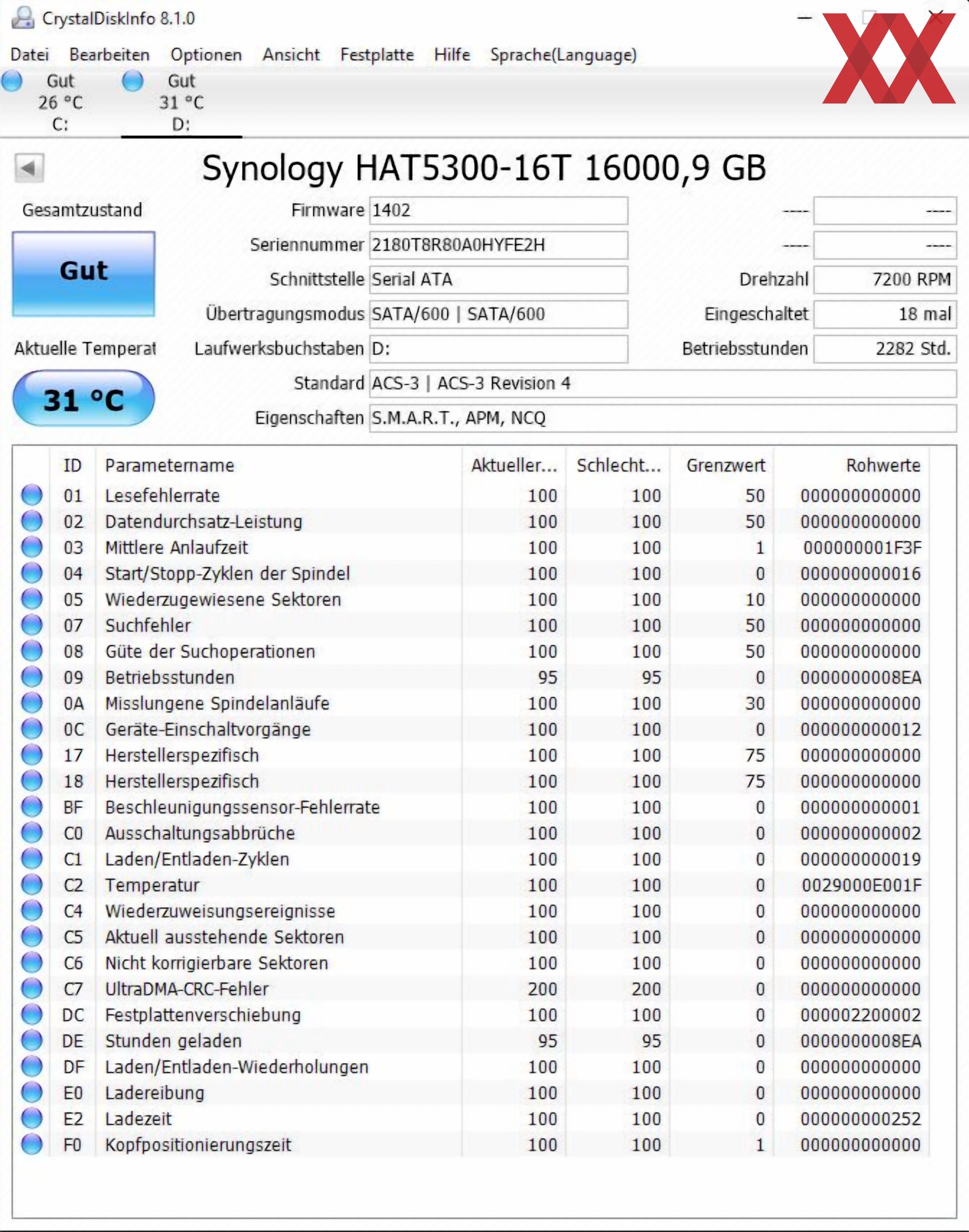The height and width of the screenshot is (1232, 969).
Task: Open the Sprache(Language) menu
Action: [563, 55]
